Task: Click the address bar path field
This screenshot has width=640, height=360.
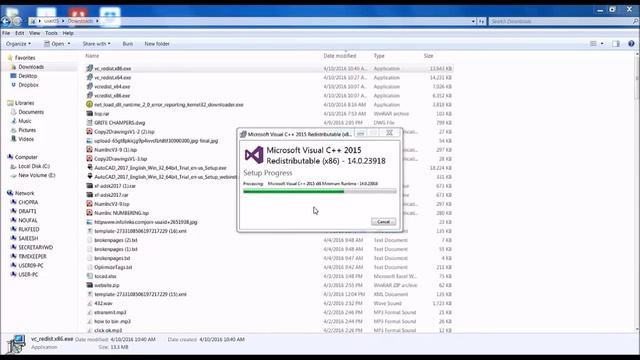Action: [x=251, y=21]
